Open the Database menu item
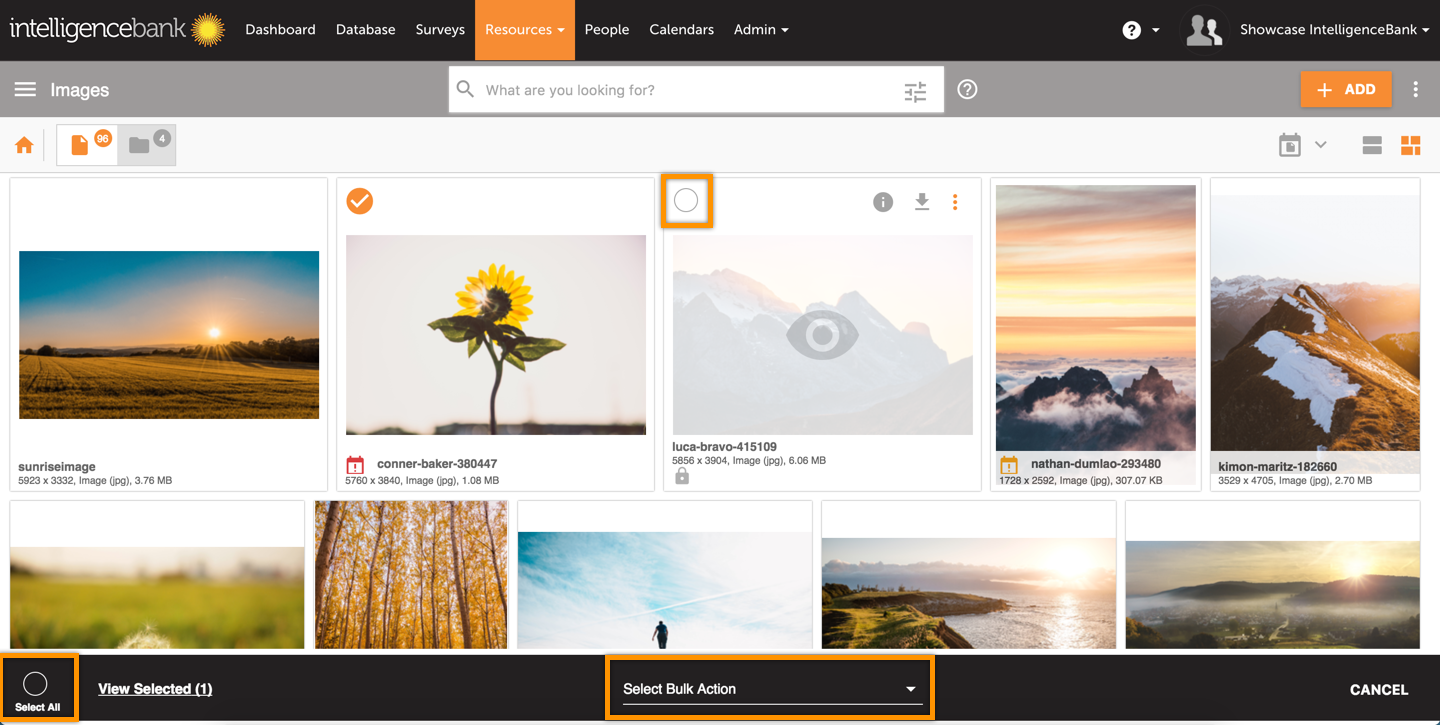 (x=366, y=30)
